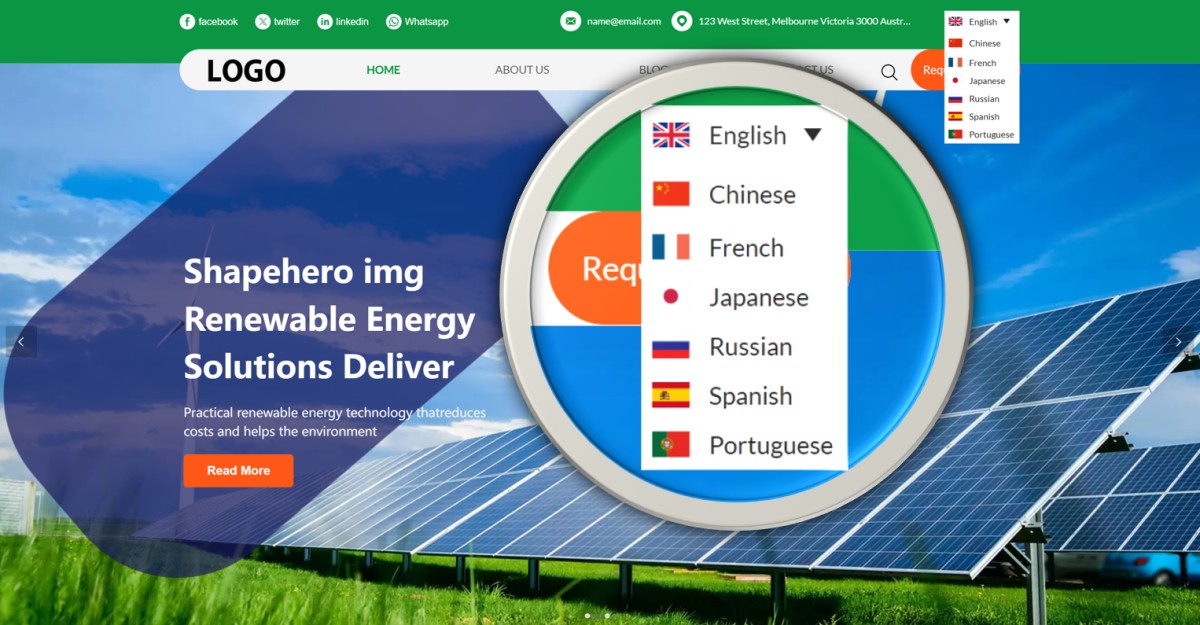This screenshot has height=625, width=1200.
Task: Click the LinkedIn icon
Action: (325, 22)
